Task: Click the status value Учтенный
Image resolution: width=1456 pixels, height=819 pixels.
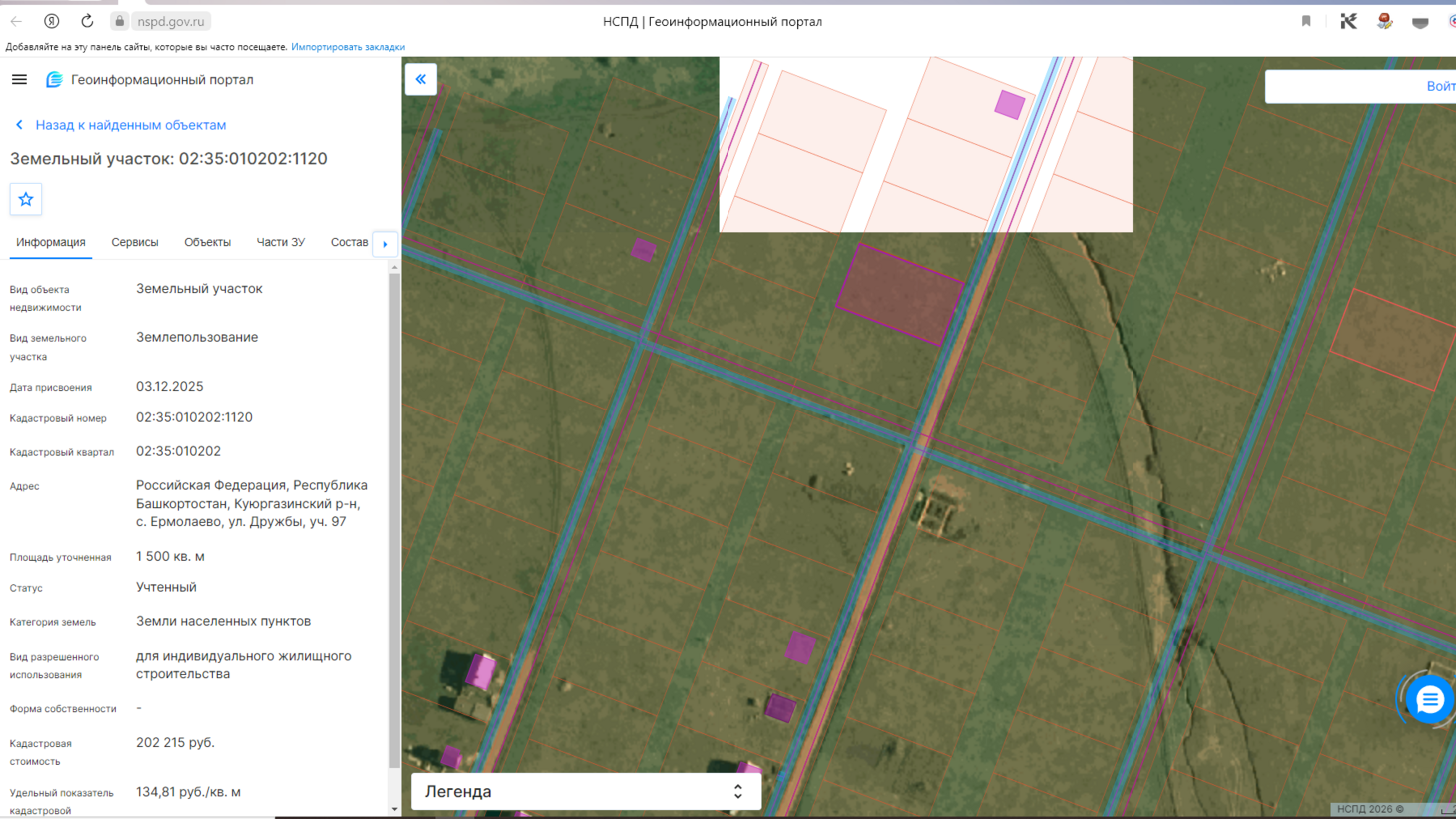Action: (x=166, y=587)
